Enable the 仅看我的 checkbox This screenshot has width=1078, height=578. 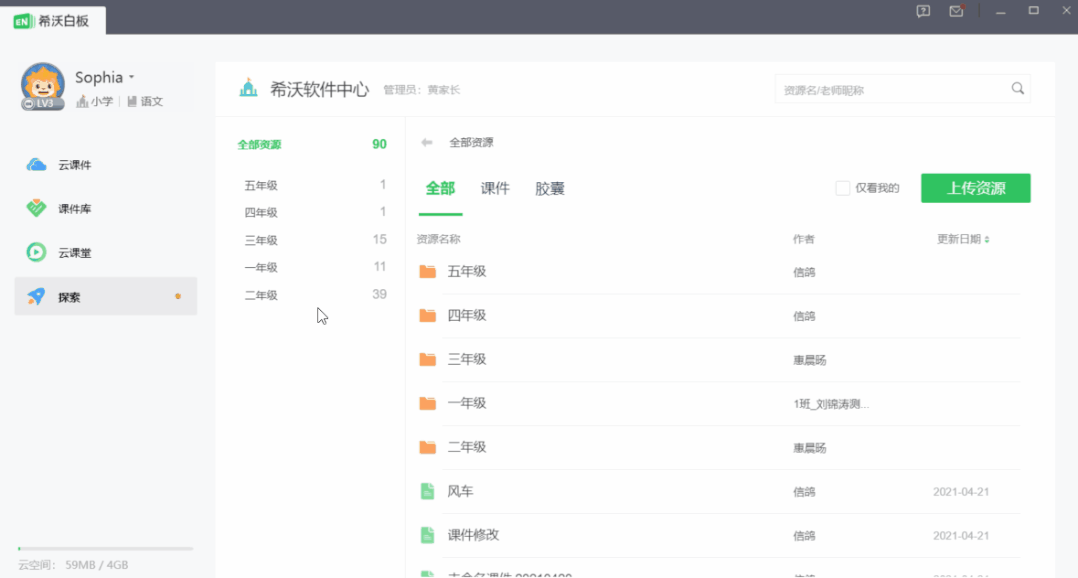point(843,188)
